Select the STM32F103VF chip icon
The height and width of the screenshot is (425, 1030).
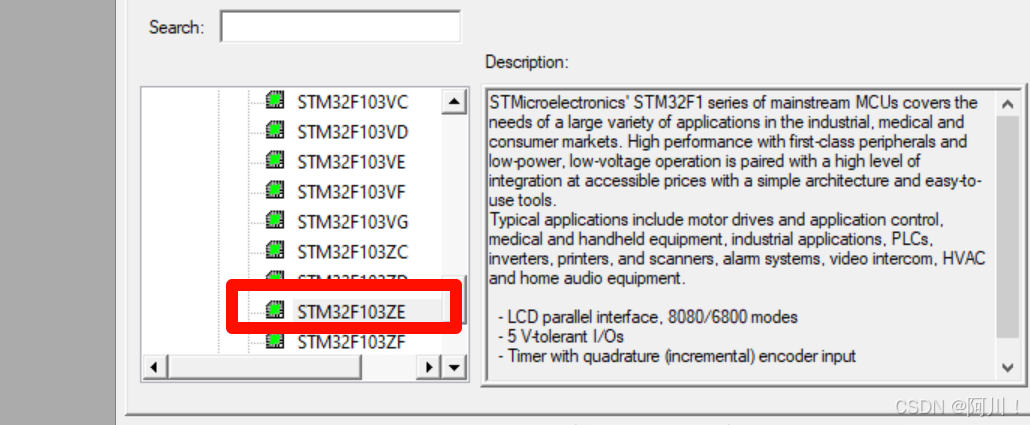point(276,190)
